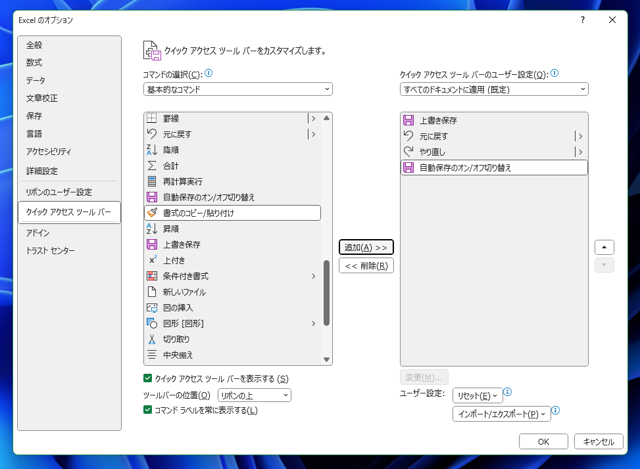Viewport: 640px width, 469px height.
Task: Click the 再計算実行 calculator icon
Action: [x=152, y=181]
